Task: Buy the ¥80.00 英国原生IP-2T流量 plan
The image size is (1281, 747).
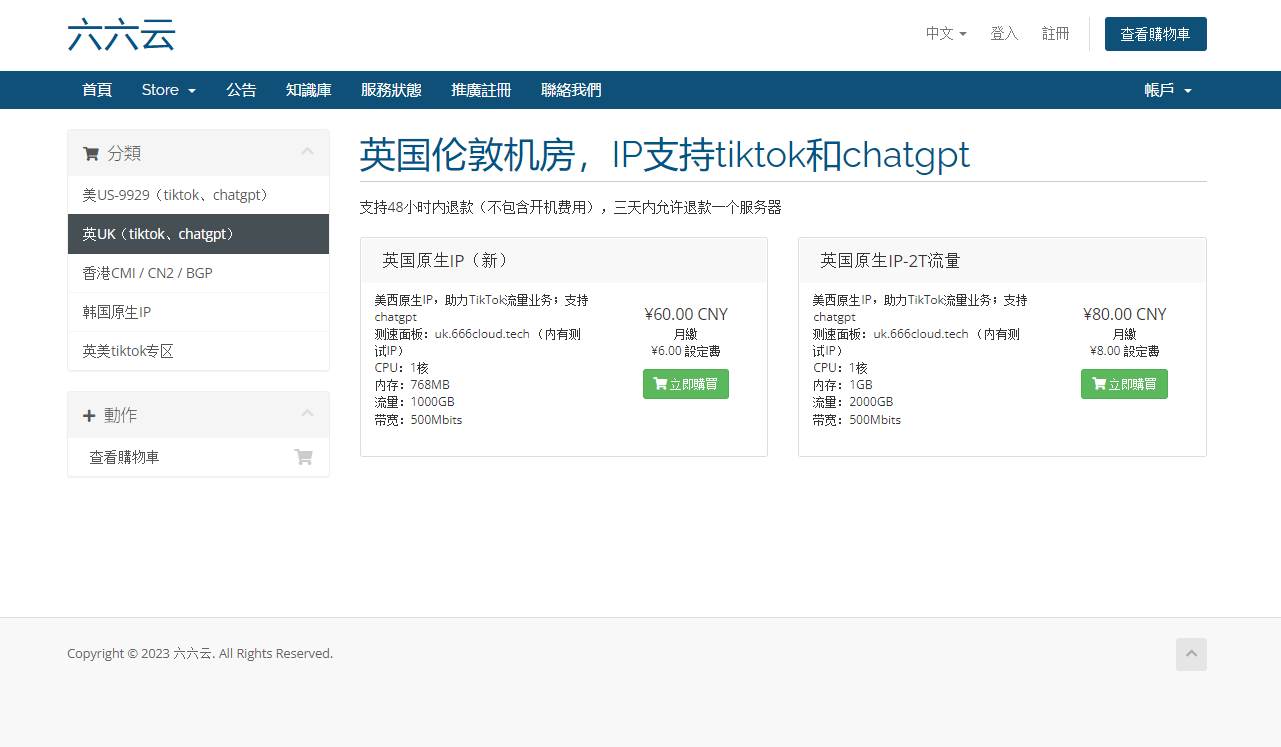Action: 1124,384
